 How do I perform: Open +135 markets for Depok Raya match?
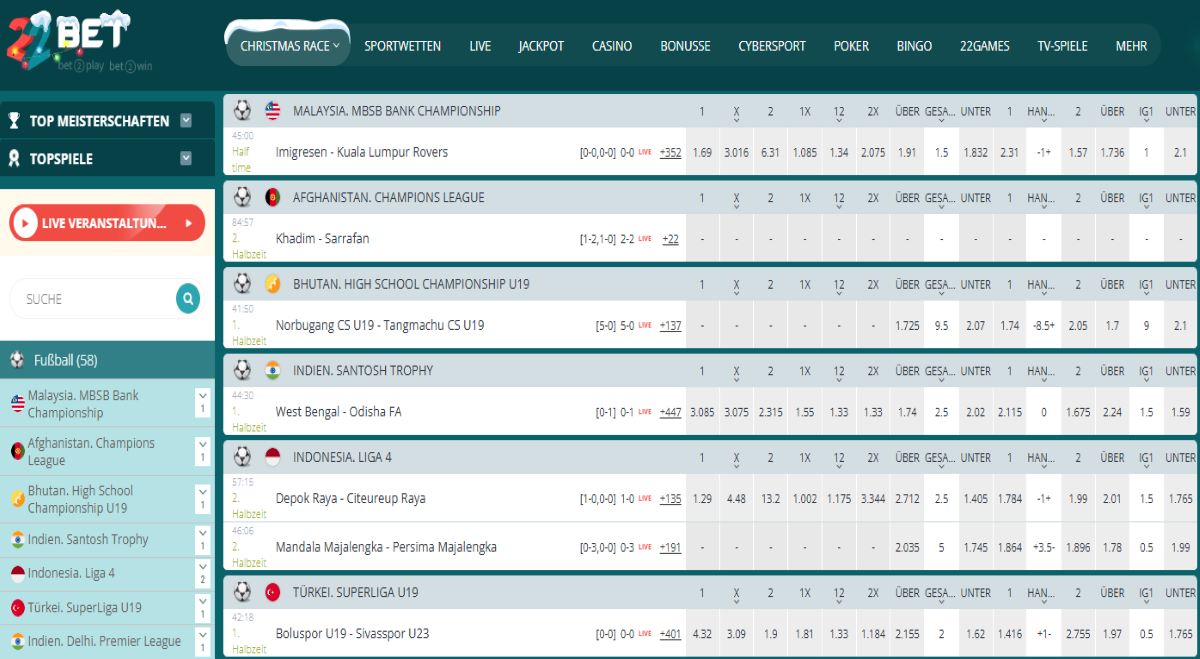click(670, 499)
